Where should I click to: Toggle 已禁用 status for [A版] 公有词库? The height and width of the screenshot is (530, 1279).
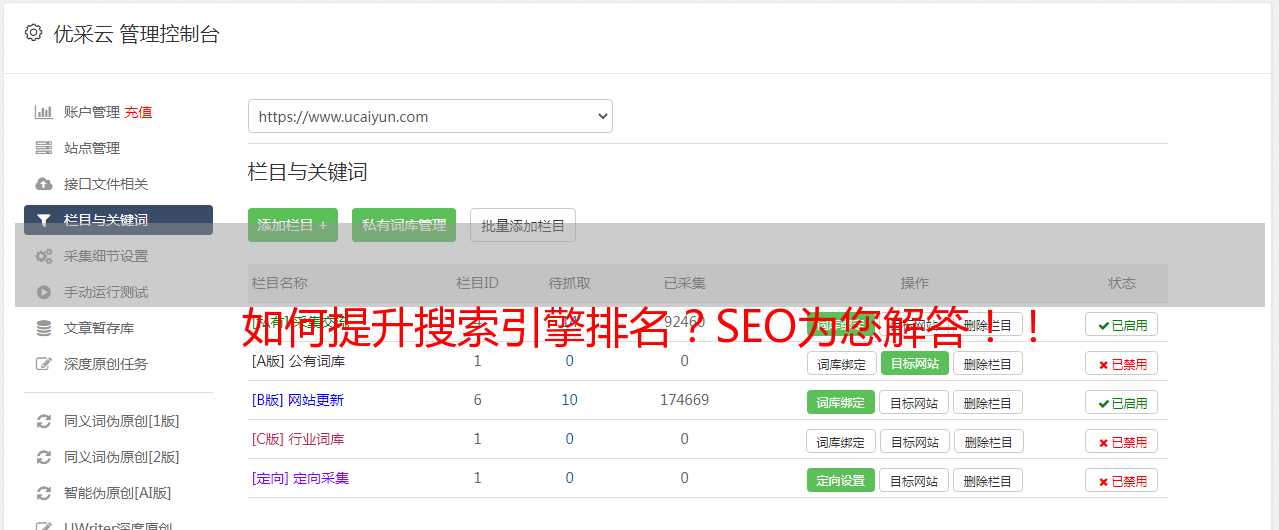(x=1122, y=364)
